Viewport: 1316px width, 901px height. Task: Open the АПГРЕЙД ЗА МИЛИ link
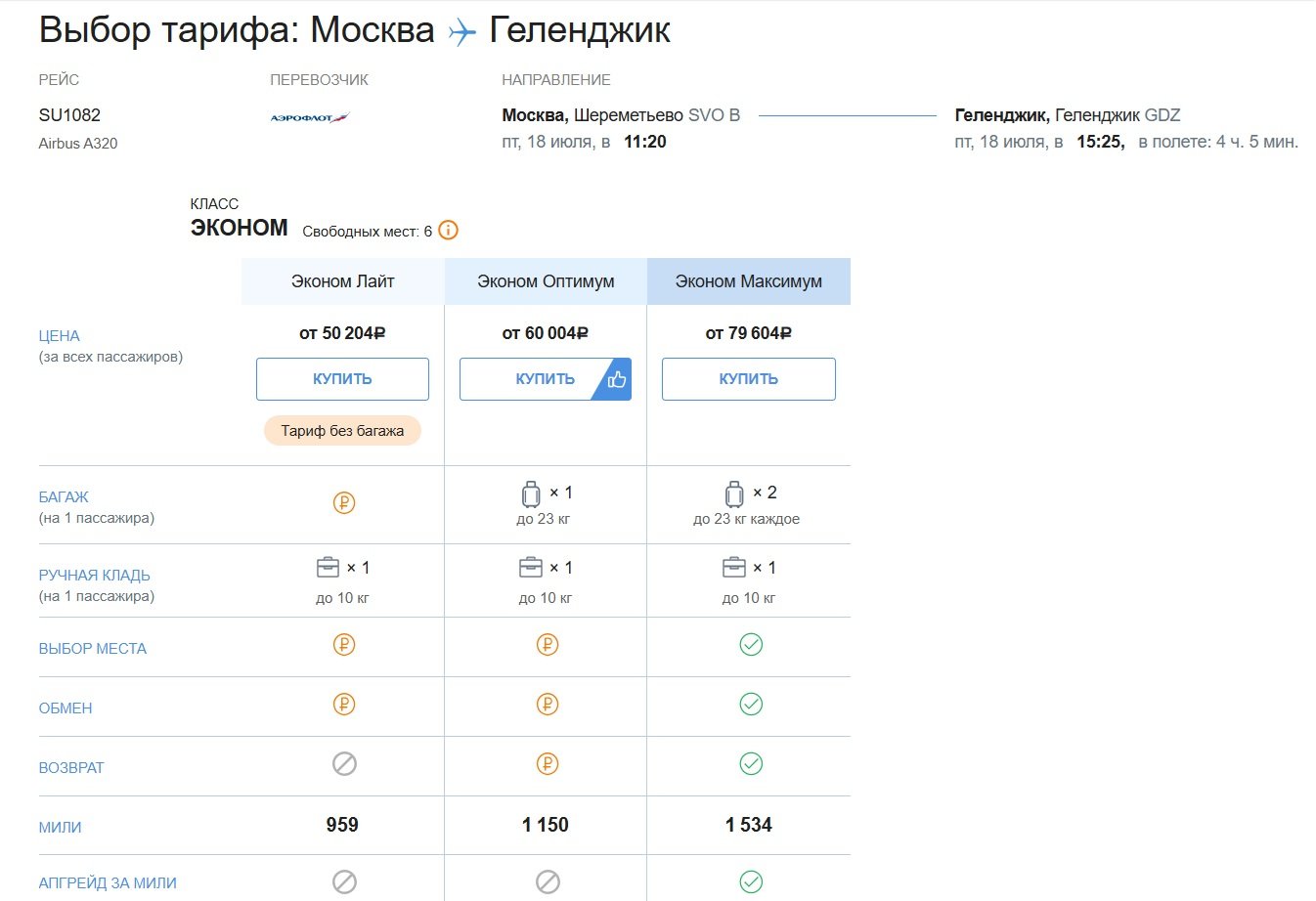108,883
